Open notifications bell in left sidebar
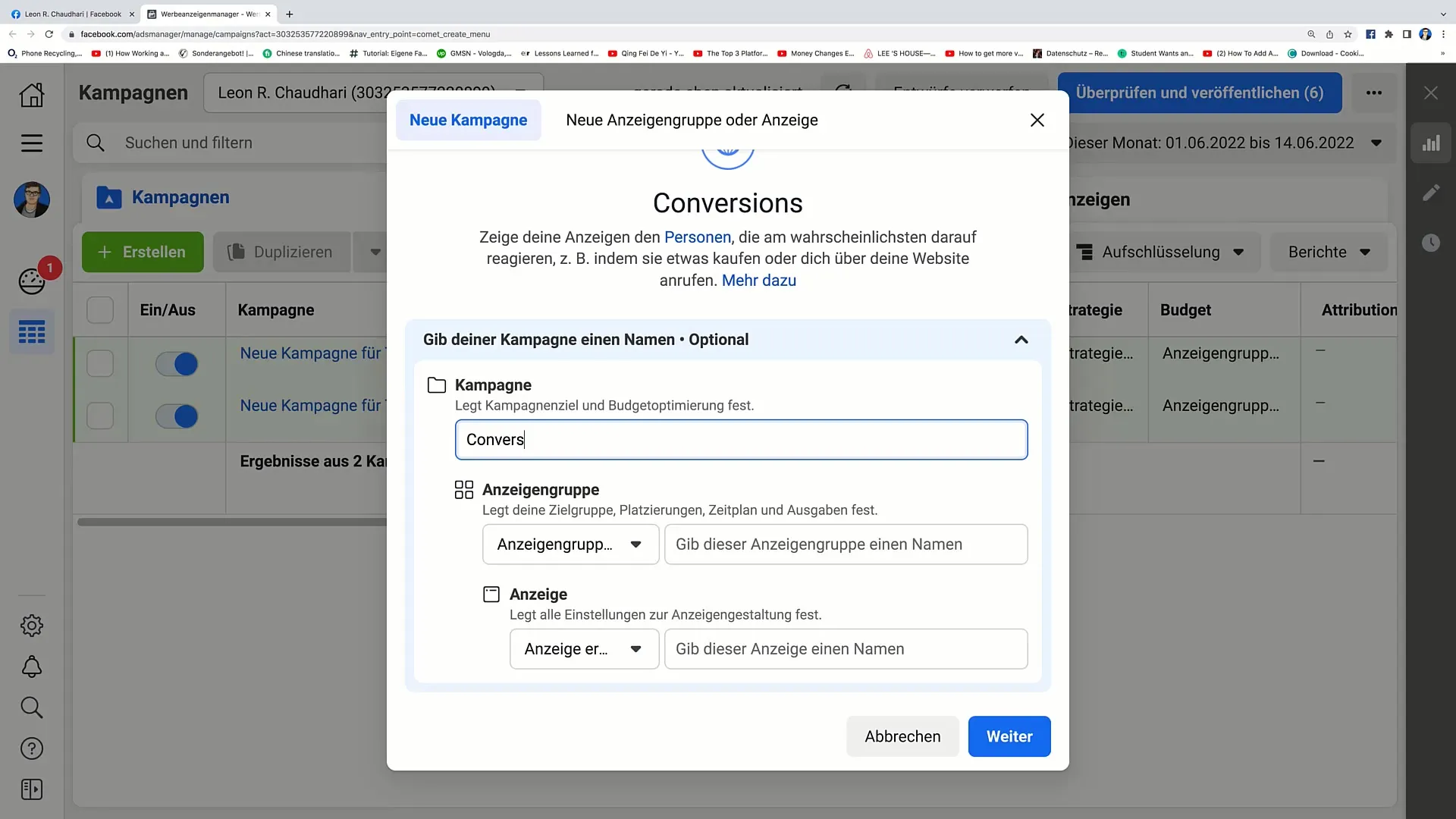The width and height of the screenshot is (1456, 819). tap(32, 667)
